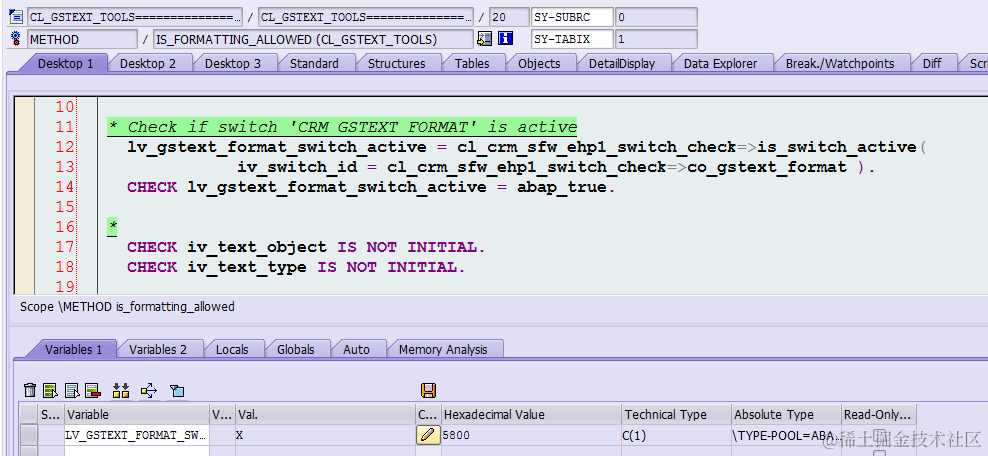Switch to the Diff tab
The width and height of the screenshot is (988, 456).
[932, 64]
